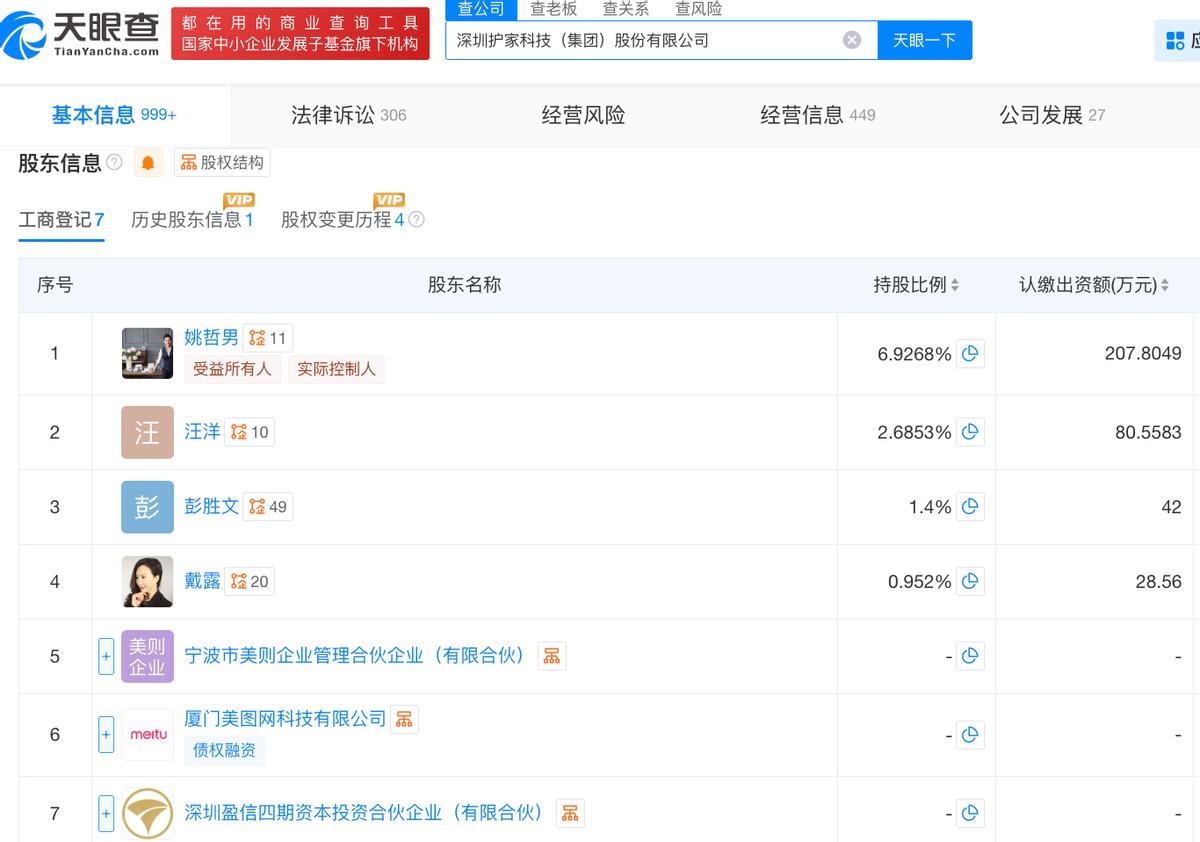Select the 工商登记 sub-tab

click(x=61, y=220)
